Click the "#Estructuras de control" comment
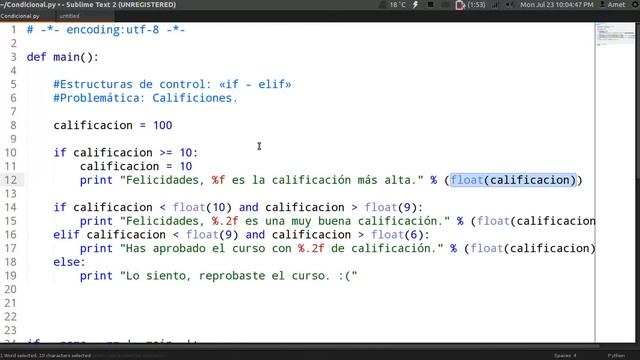Viewport: 640px width, 360px height. pos(173,84)
